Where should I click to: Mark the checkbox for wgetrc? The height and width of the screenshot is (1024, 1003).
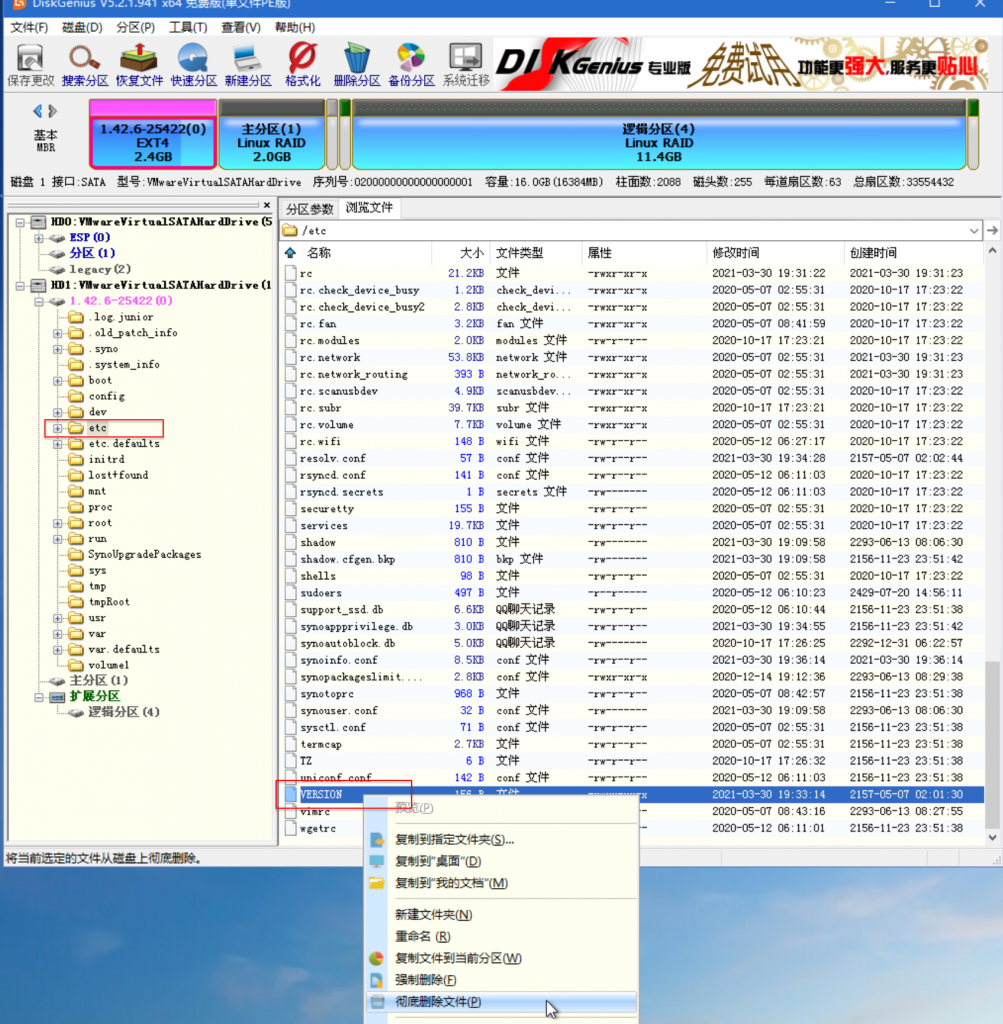[x=291, y=828]
